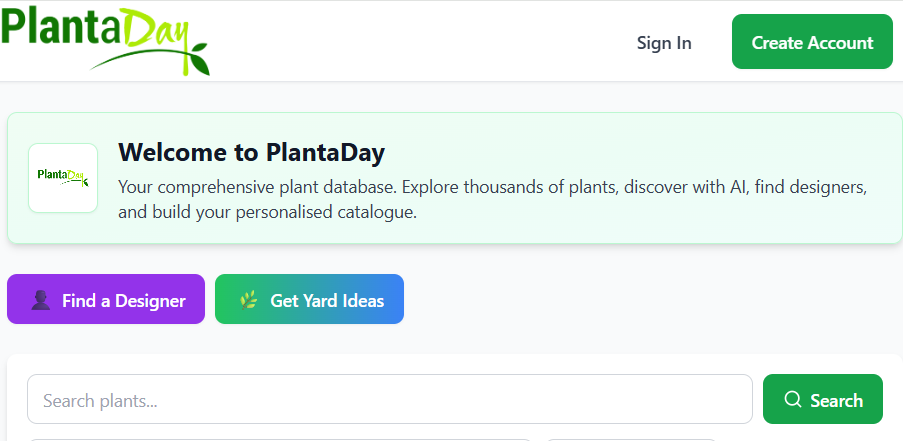Image resolution: width=903 pixels, height=441 pixels.
Task: Click the small PlantaDay logo in welcome banner
Action: [63, 177]
